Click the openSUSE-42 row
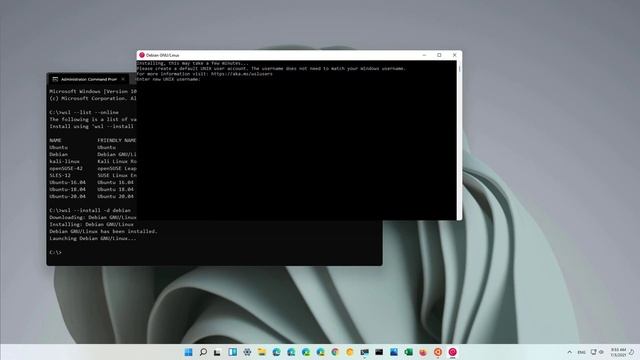This screenshot has height=360, width=640. point(93,168)
